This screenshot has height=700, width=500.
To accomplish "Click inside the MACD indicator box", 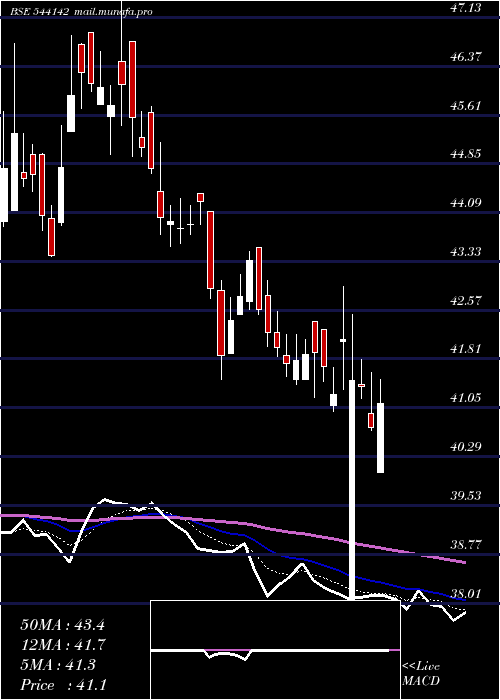I will (275, 650).
